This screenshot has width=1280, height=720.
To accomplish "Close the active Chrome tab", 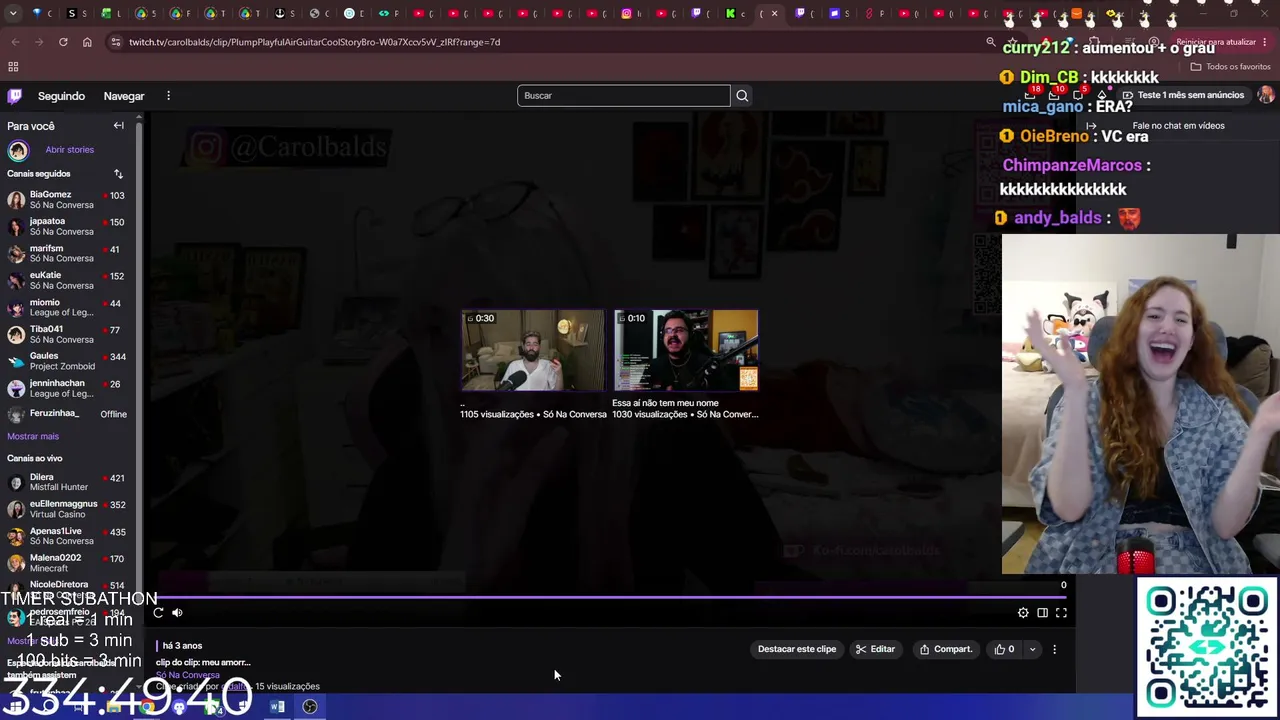I will pyautogui.click(x=774, y=14).
